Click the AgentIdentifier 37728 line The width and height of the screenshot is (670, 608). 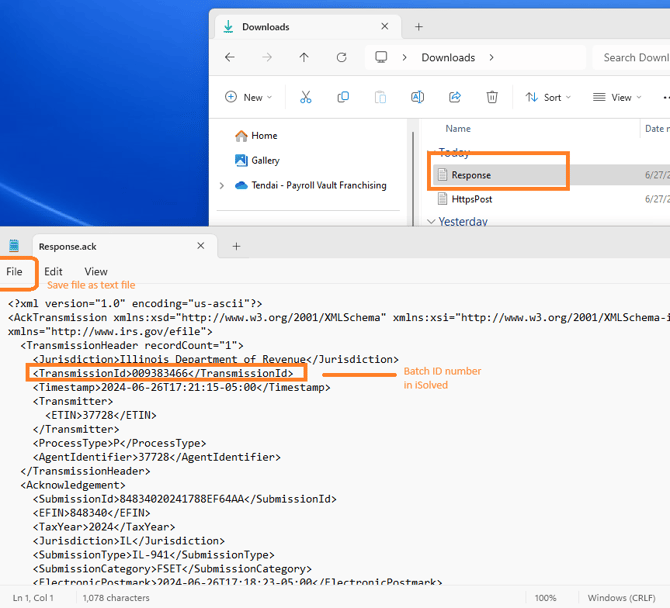tap(157, 457)
